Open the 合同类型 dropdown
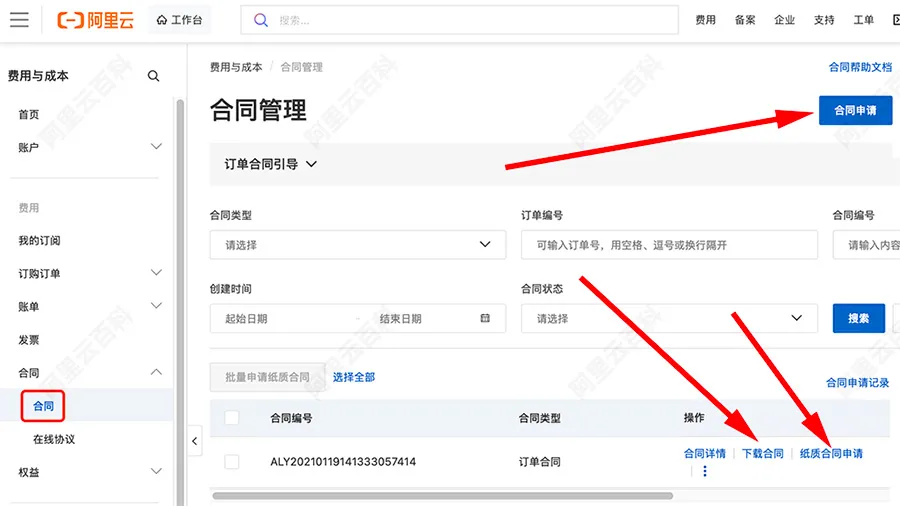Image resolution: width=900 pixels, height=506 pixels. pos(358,245)
